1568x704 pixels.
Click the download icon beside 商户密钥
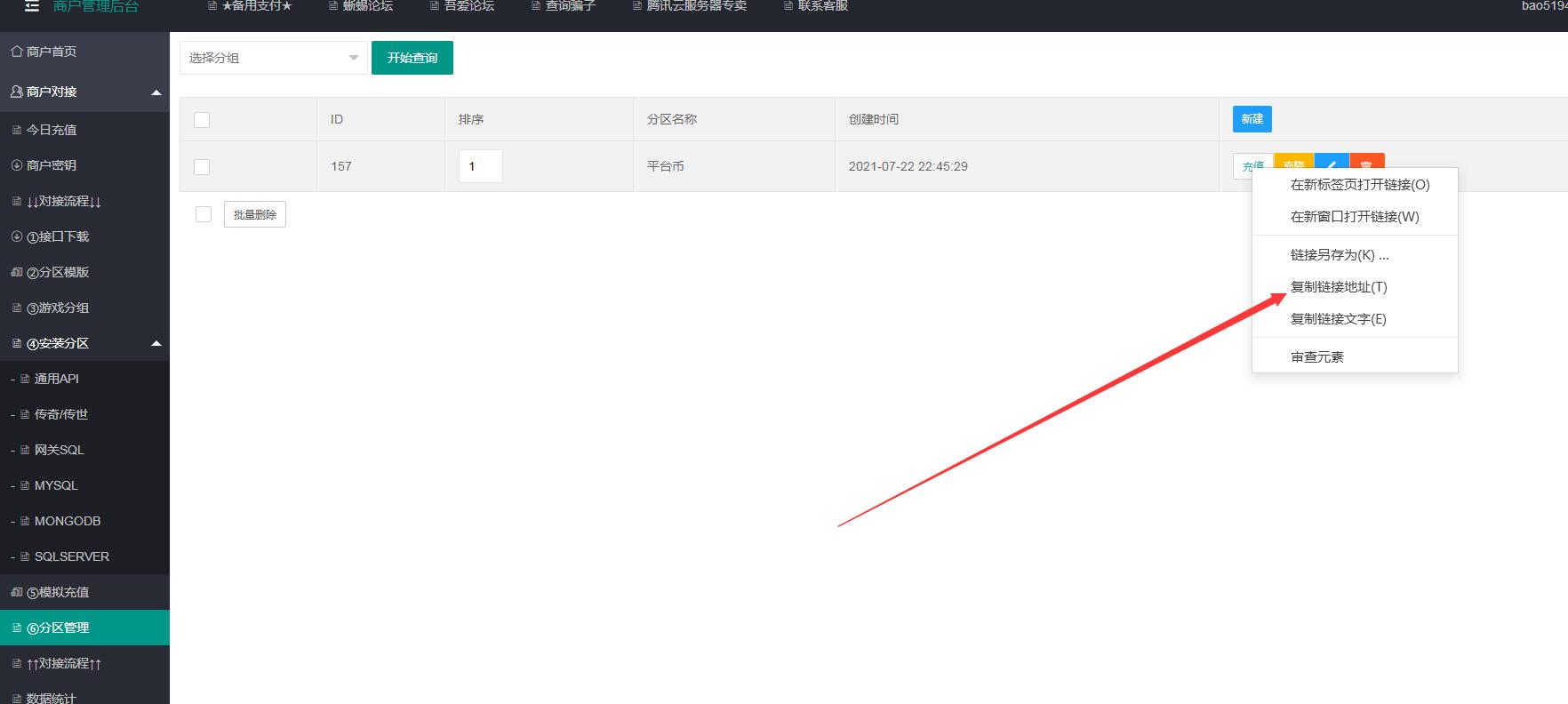click(x=16, y=165)
